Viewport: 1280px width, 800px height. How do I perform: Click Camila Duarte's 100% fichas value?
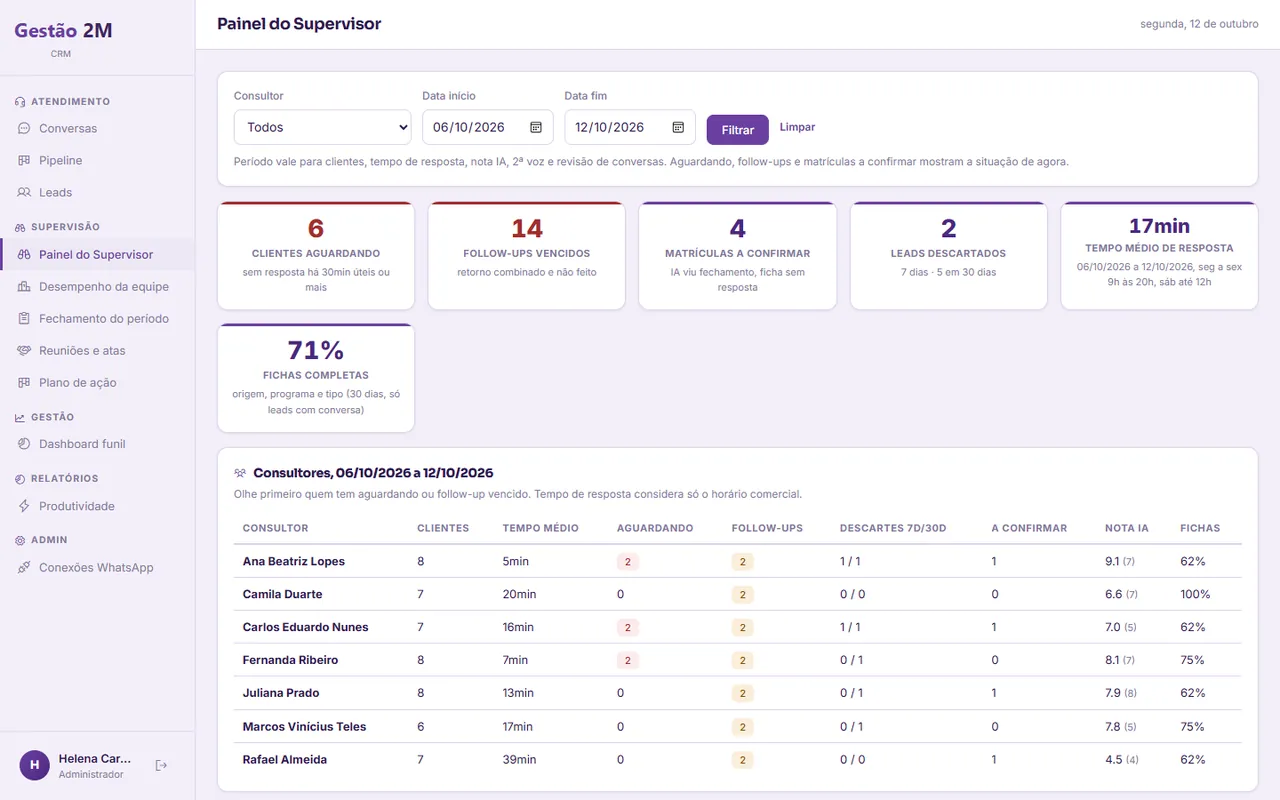1195,594
